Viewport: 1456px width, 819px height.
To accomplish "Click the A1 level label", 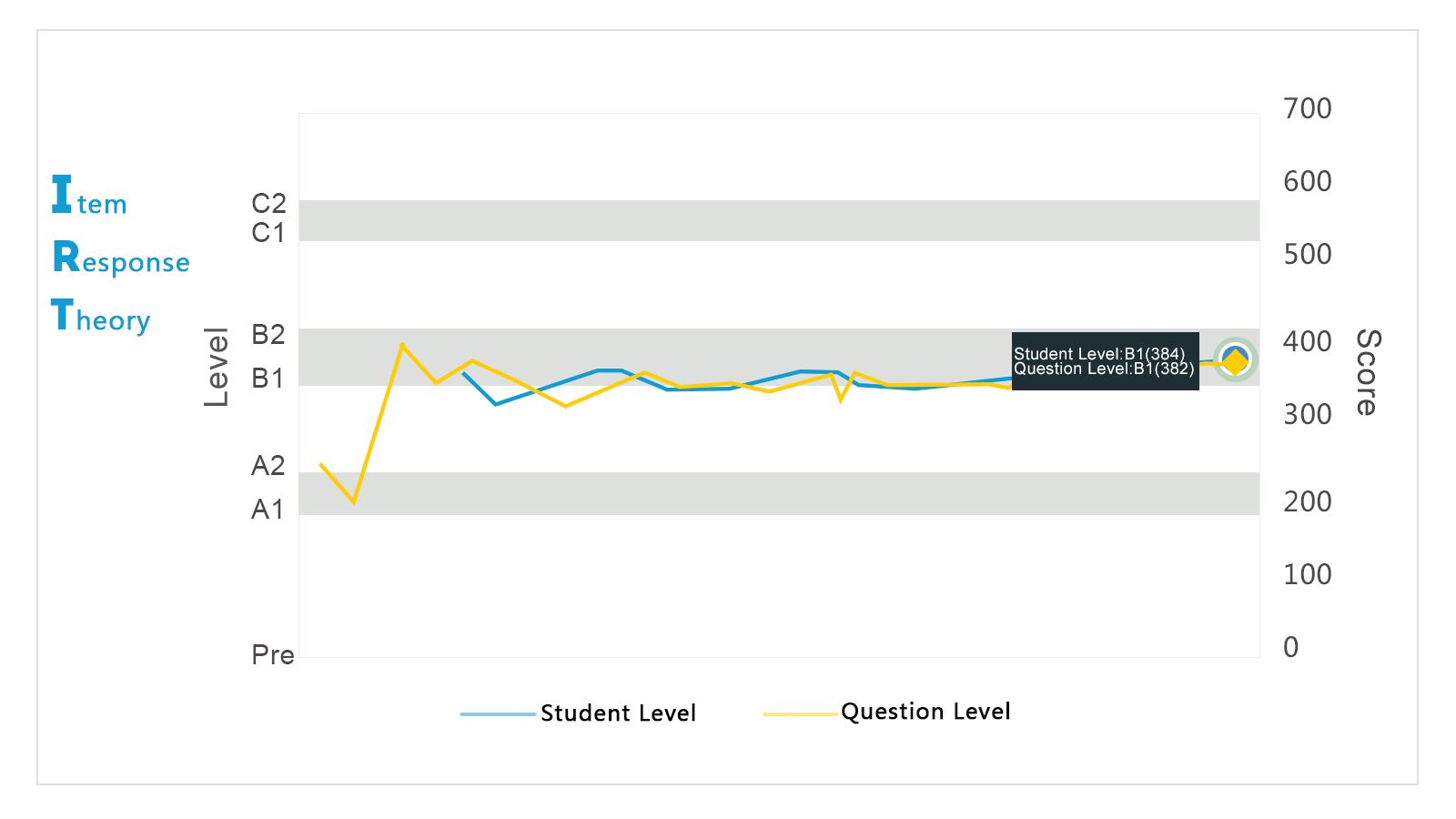I will tap(268, 510).
